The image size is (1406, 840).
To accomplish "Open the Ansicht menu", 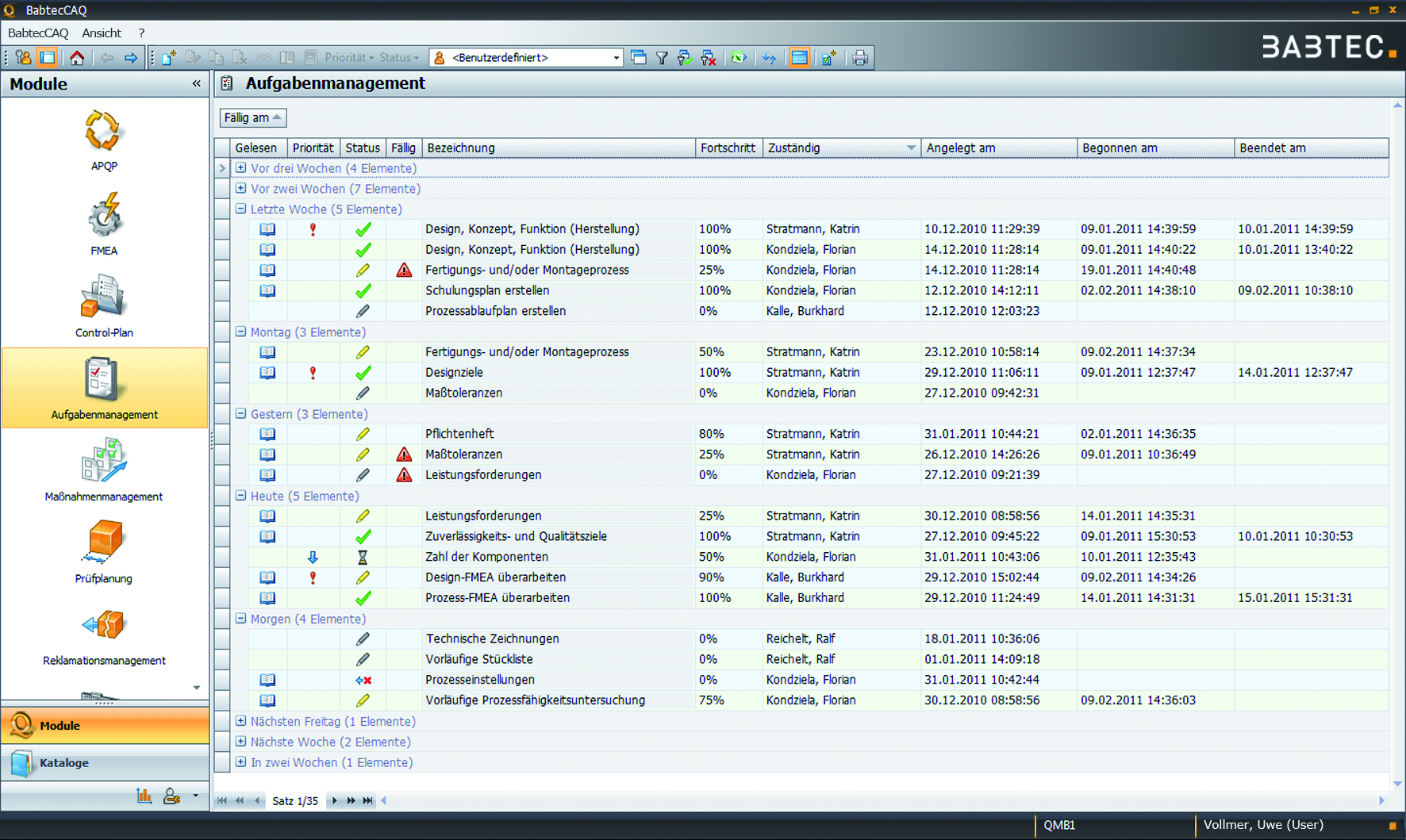I will (x=102, y=33).
